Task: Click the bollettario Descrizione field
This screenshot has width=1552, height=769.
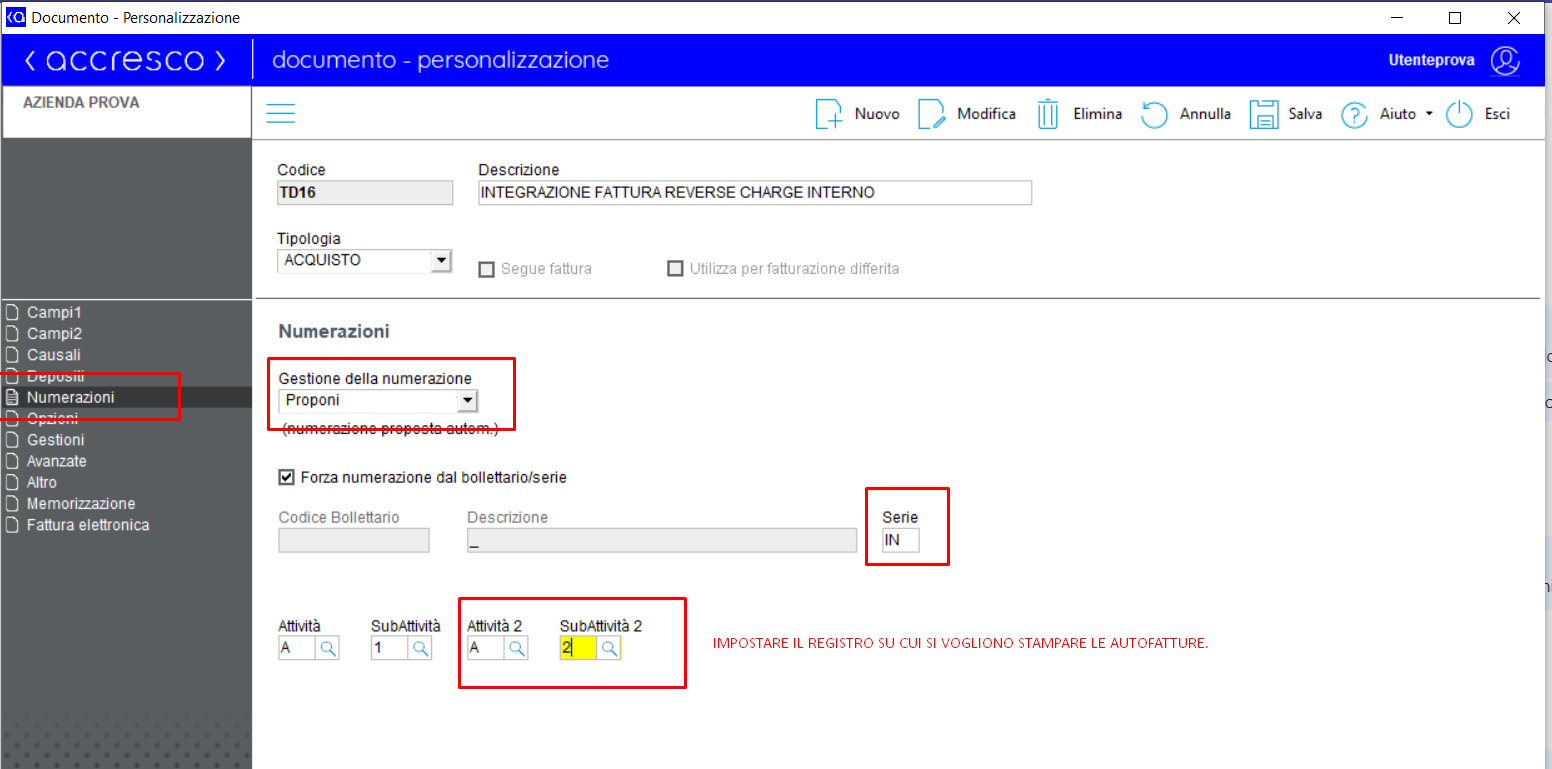Action: (x=662, y=540)
